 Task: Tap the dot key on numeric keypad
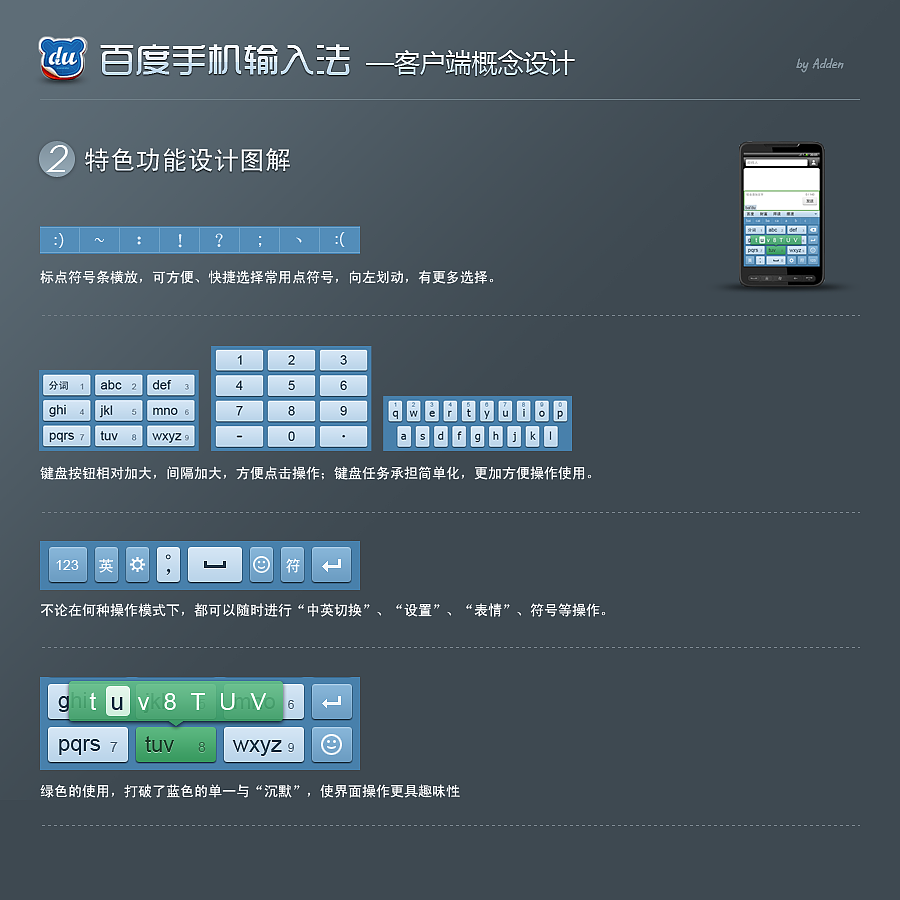click(x=343, y=436)
